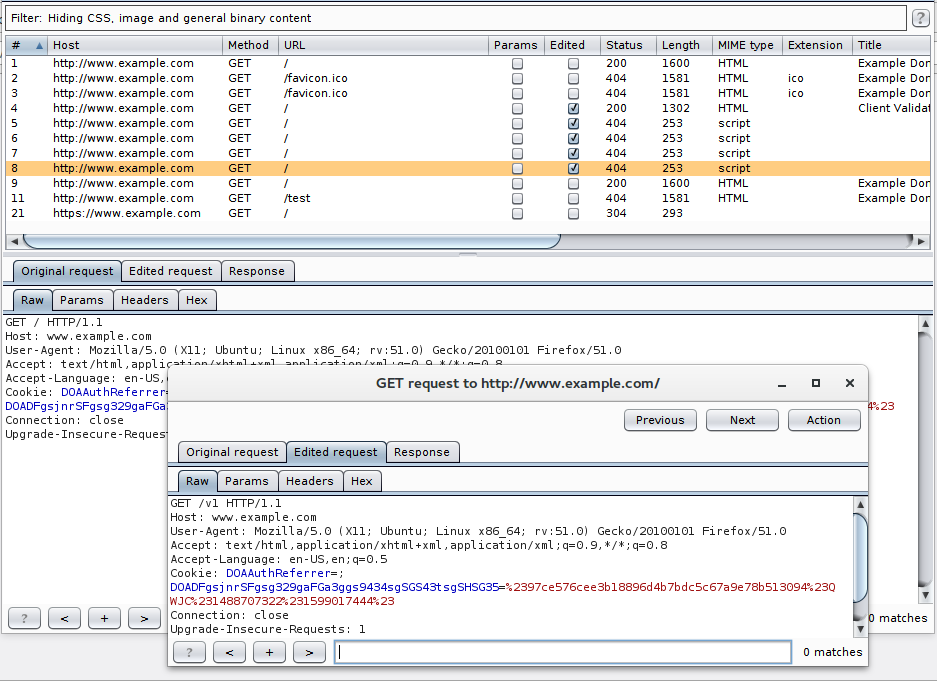Image resolution: width=937 pixels, height=681 pixels.
Task: Click the history table horizontal scrollbar
Action: 292,241
